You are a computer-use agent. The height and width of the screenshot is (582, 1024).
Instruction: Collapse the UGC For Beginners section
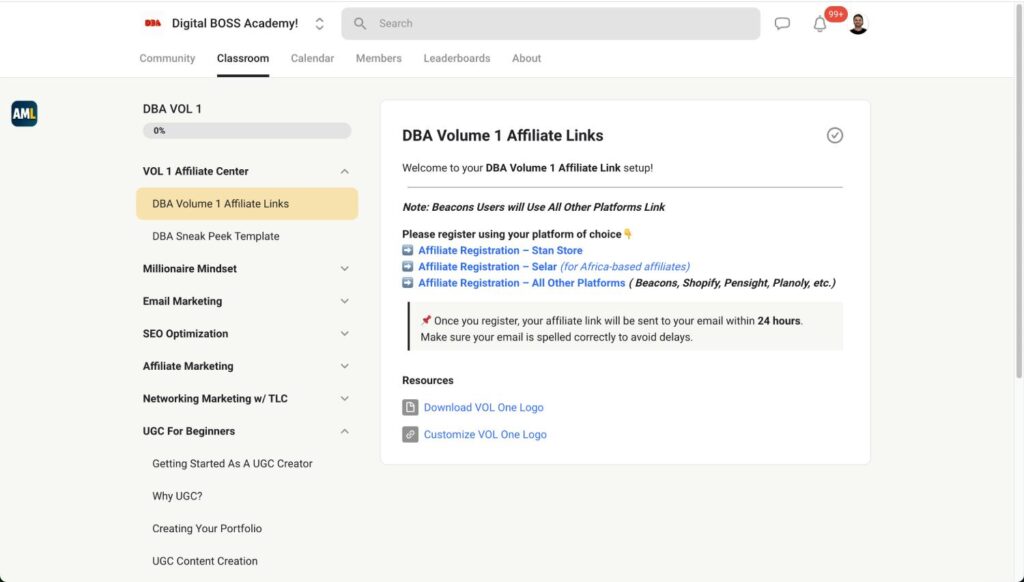pyautogui.click(x=344, y=431)
